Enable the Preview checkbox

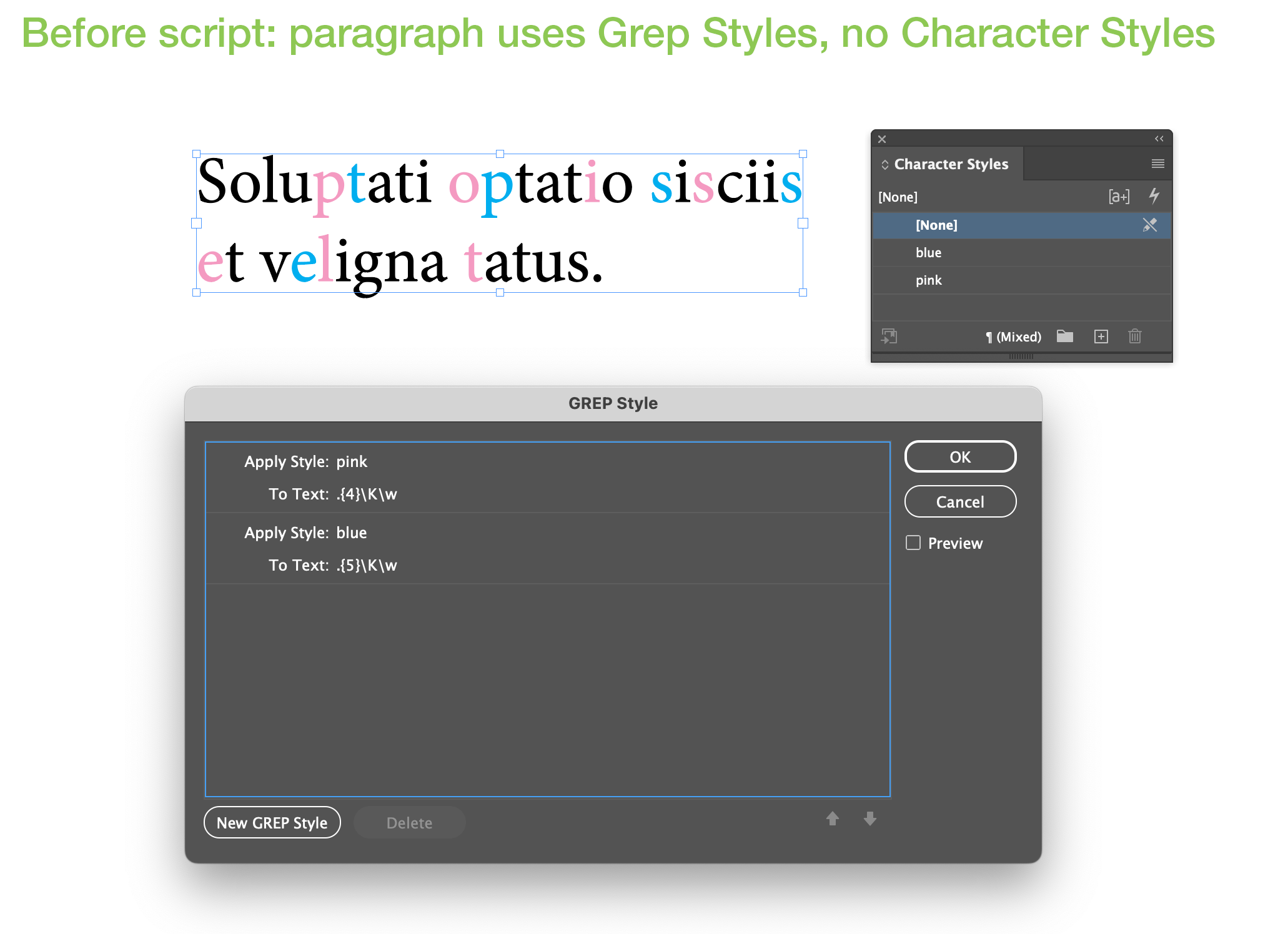[x=913, y=543]
